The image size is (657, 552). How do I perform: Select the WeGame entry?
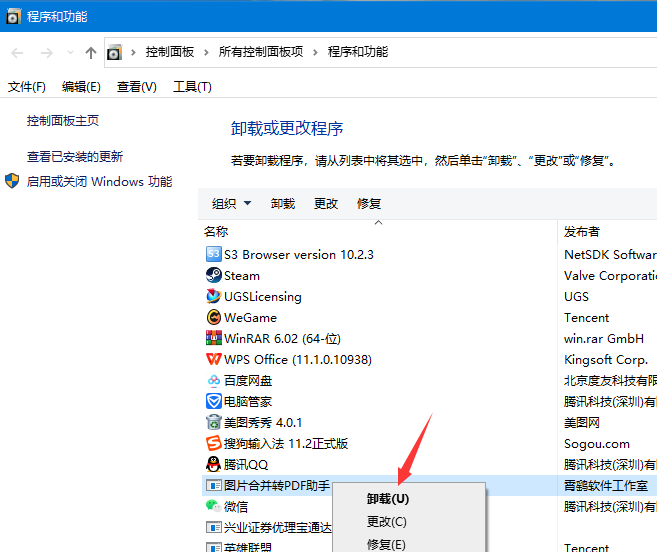click(250, 318)
